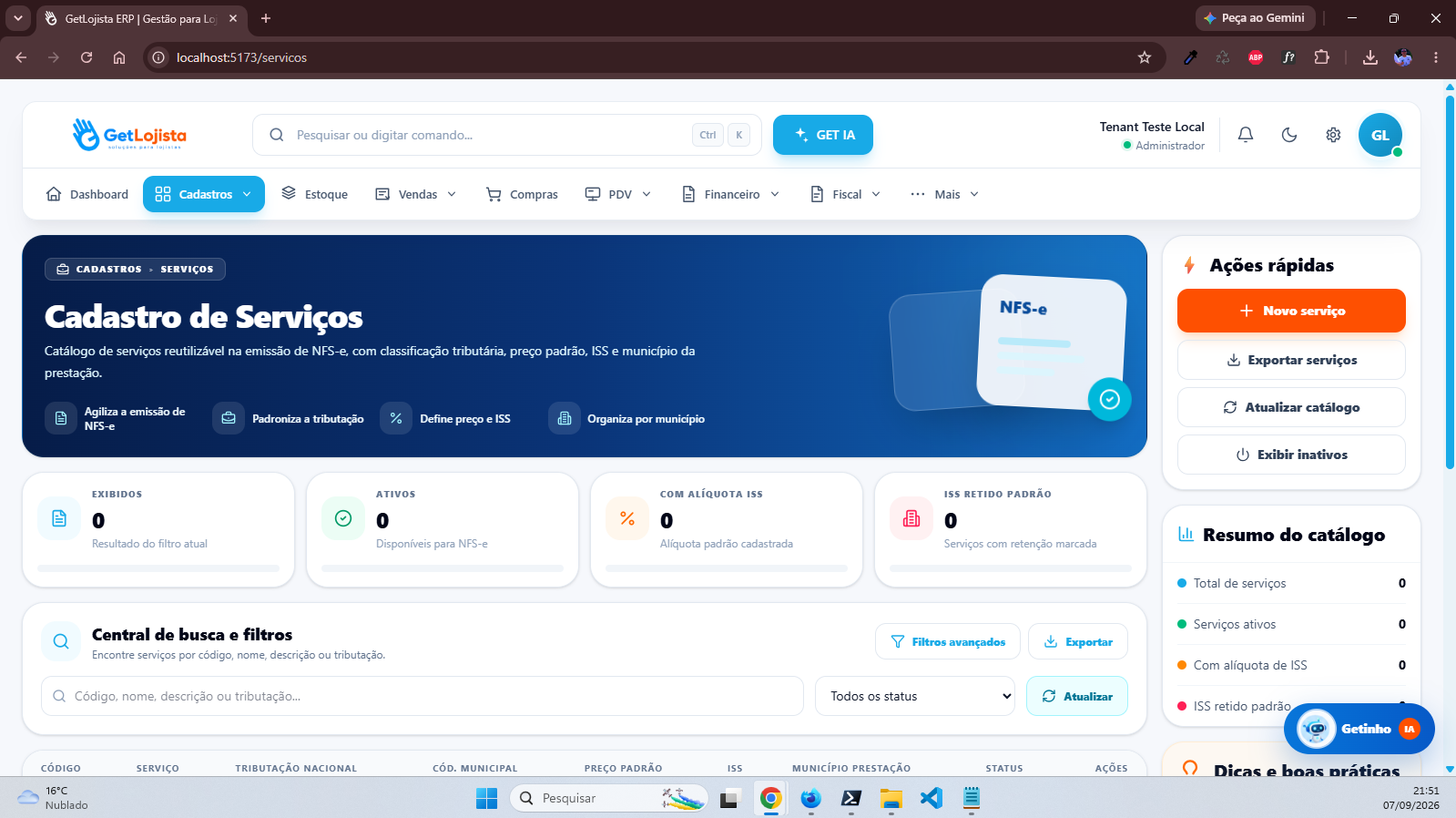
Task: Click the service search field
Action: click(423, 696)
